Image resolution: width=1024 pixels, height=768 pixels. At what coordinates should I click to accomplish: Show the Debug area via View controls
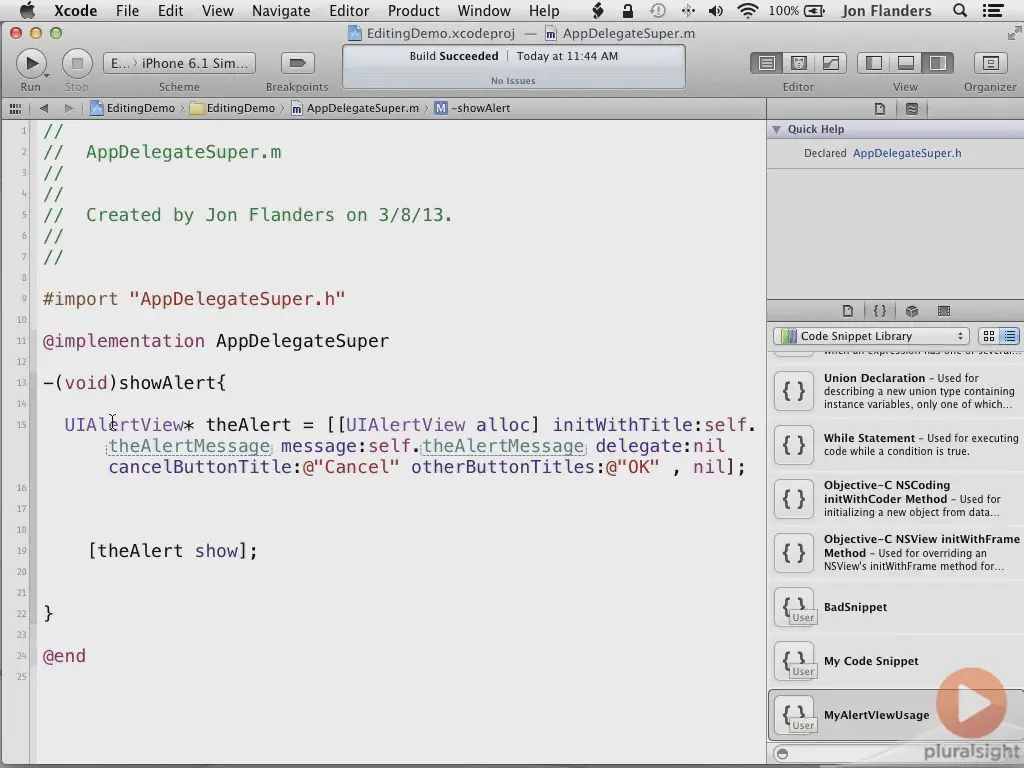(903, 62)
